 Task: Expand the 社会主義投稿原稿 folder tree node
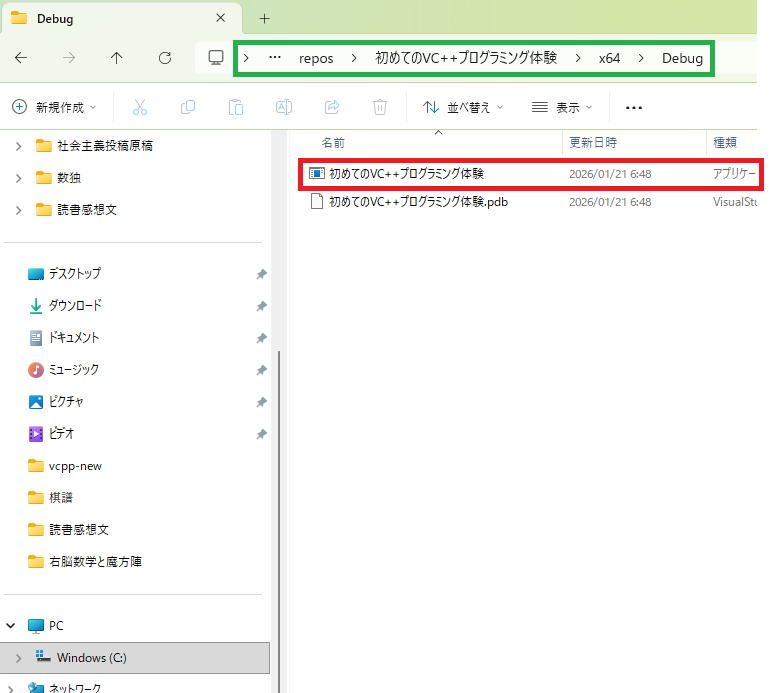tap(18, 146)
